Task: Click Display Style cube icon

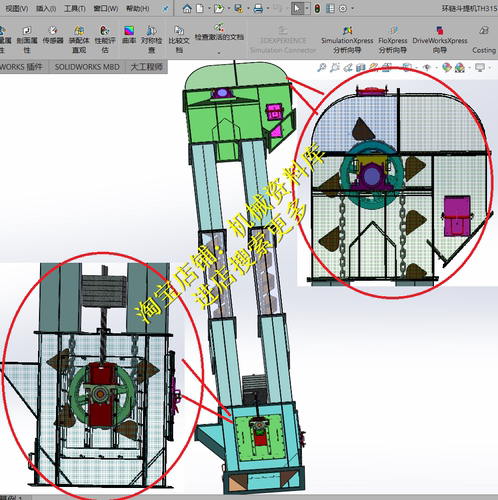Action: pyautogui.click(x=407, y=68)
